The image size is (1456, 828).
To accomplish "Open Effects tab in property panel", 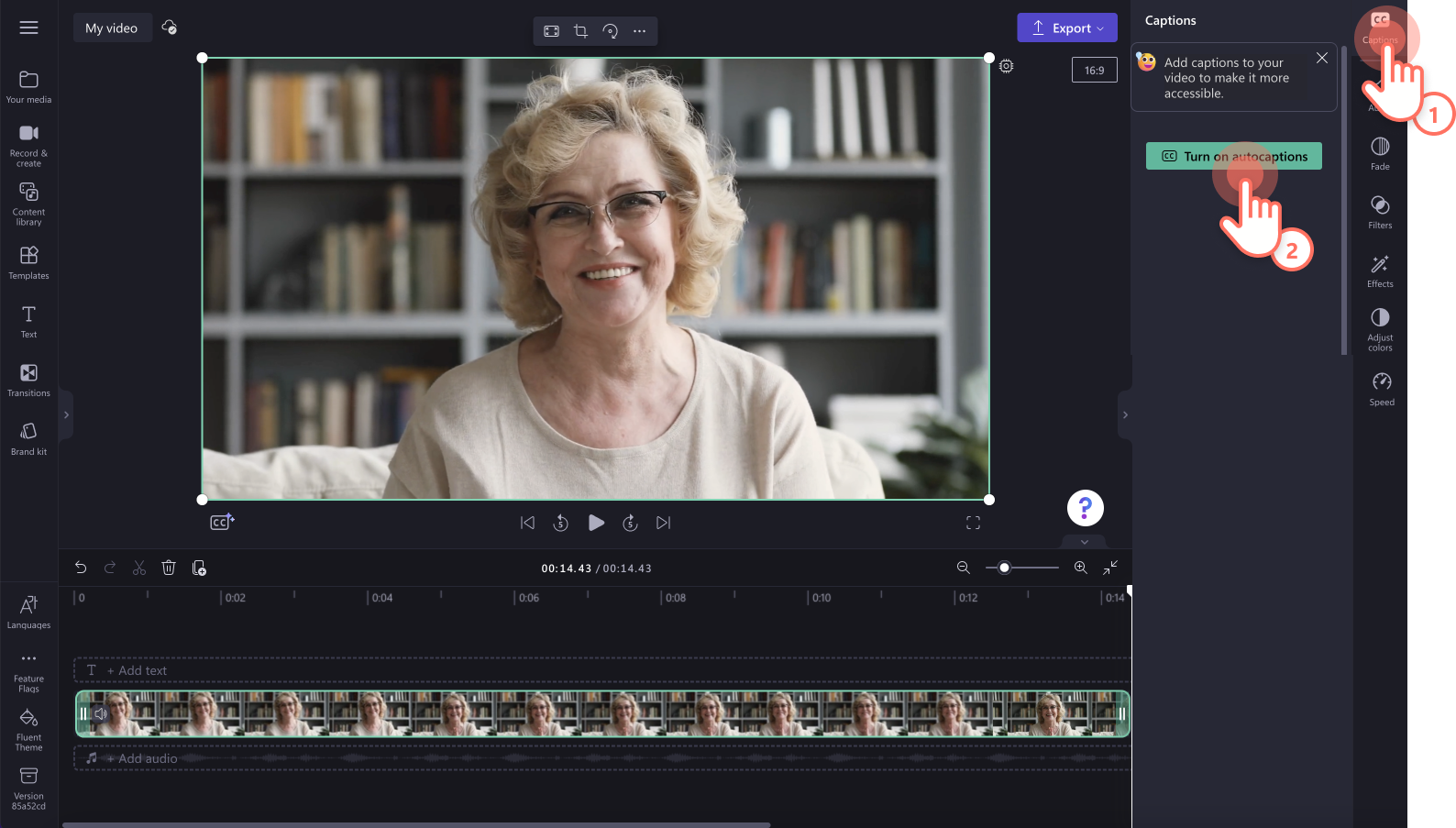I will click(1380, 270).
